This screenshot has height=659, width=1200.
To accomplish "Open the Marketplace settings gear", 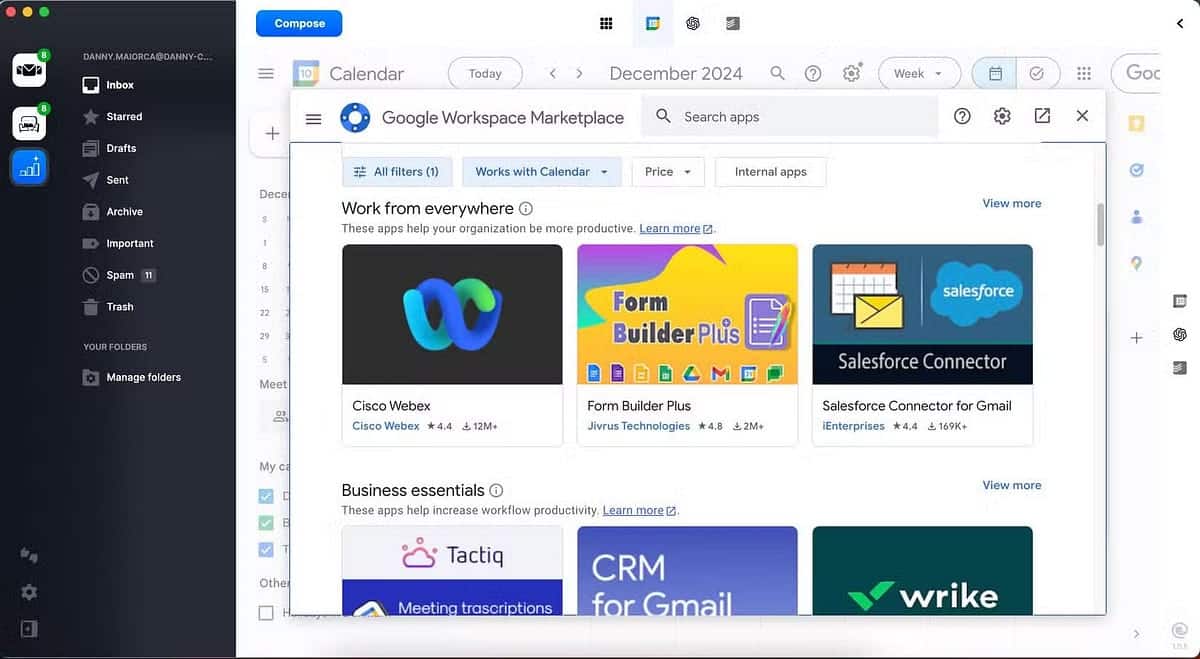I will click(1002, 116).
